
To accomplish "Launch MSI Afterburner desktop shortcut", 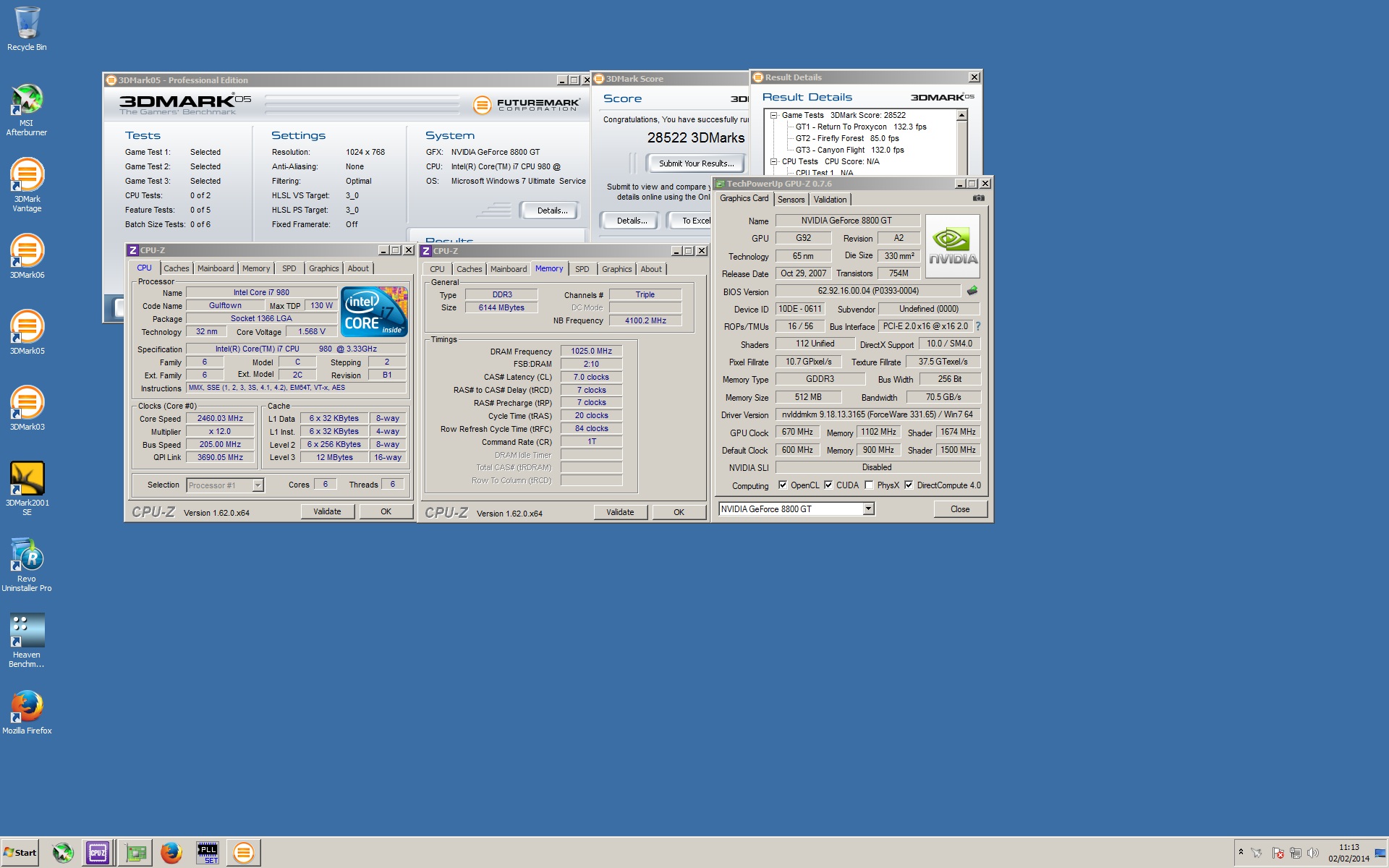I will tap(27, 110).
